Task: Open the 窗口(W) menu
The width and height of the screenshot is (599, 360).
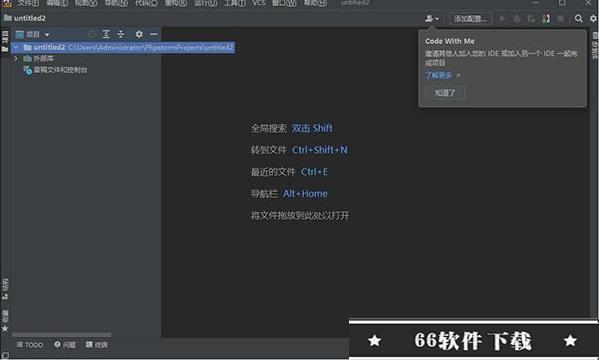Action: click(284, 3)
